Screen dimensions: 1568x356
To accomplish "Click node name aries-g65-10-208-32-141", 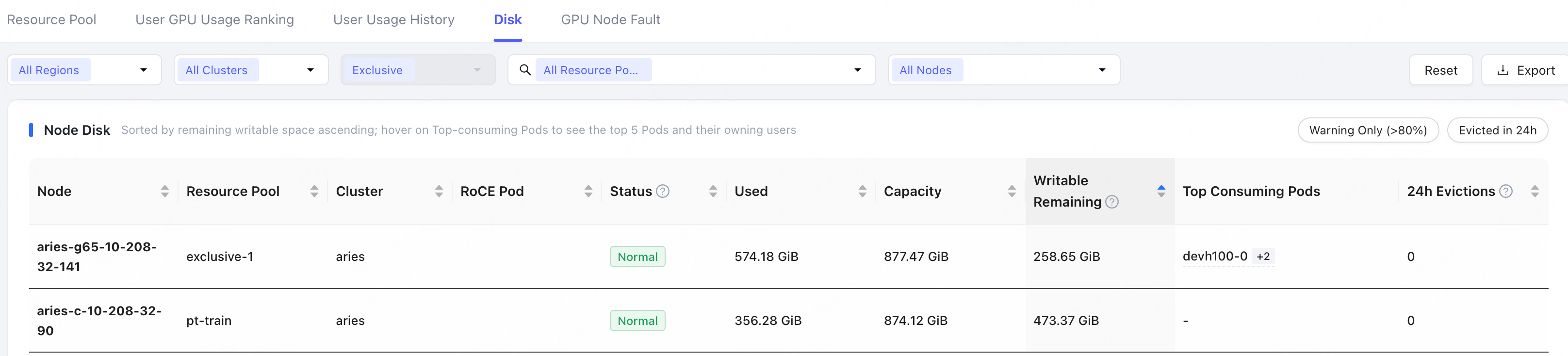I will pyautogui.click(x=97, y=256).
